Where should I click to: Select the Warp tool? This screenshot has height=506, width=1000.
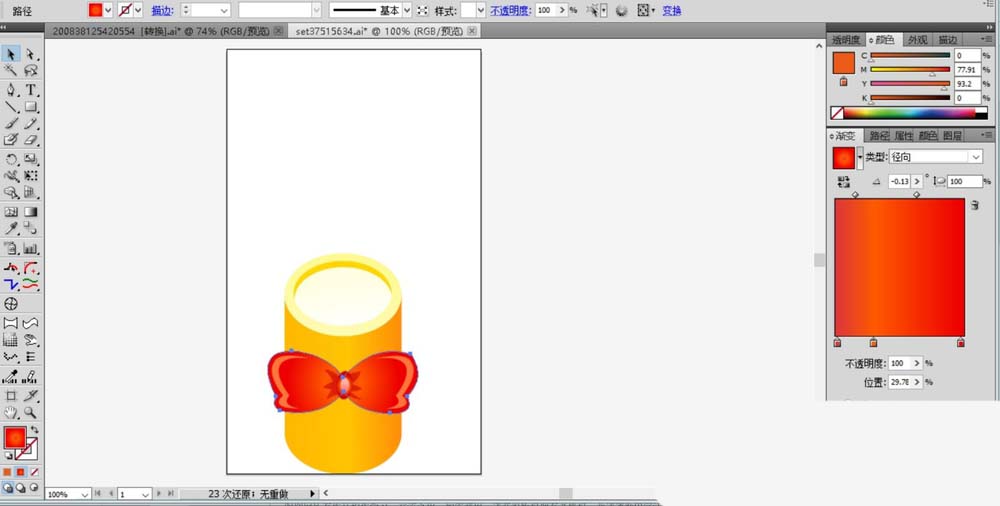[x=11, y=175]
